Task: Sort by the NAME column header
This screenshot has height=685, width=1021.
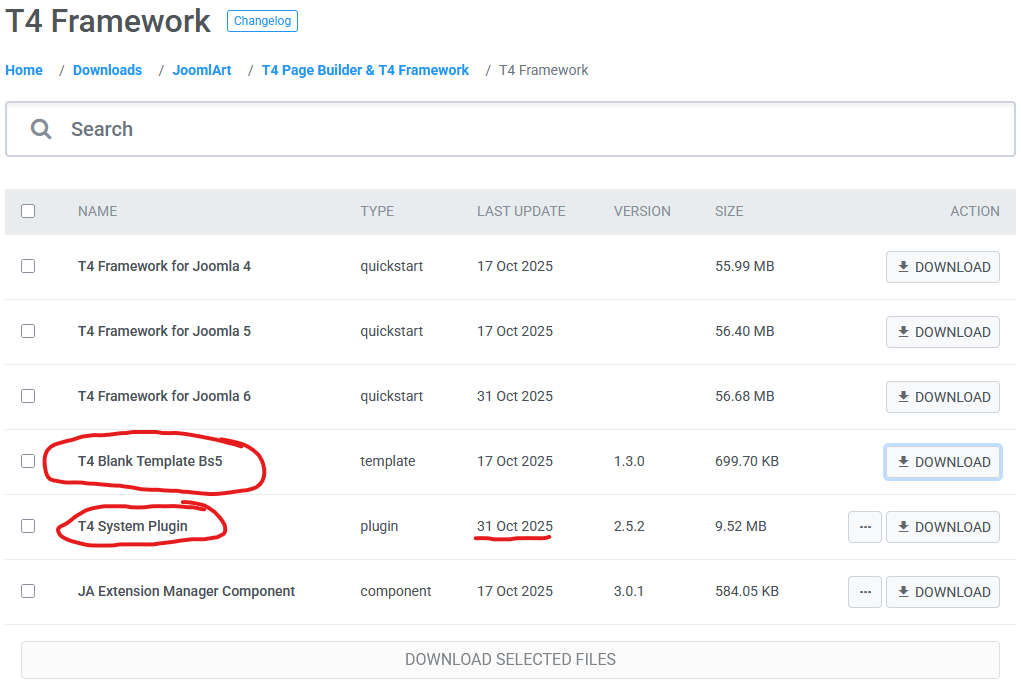Action: tap(98, 211)
